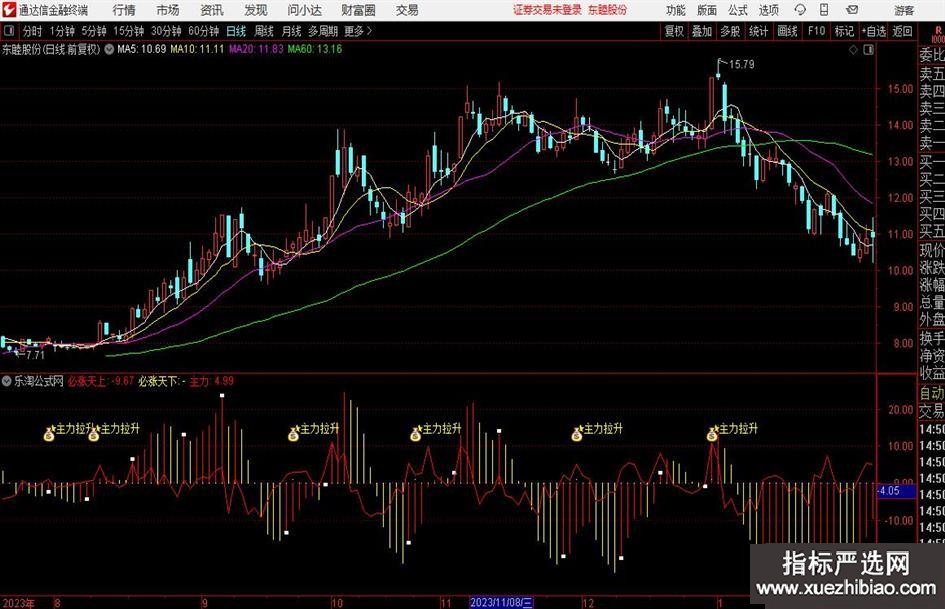Open the 行情 menu
Viewport: 945px width, 609px height.
124,10
